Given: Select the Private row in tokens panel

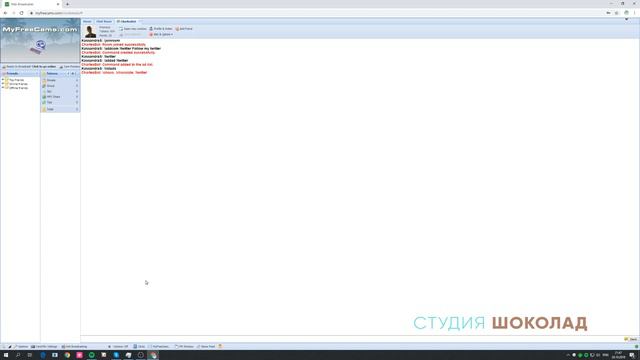Looking at the screenshot, I should click(x=60, y=80).
